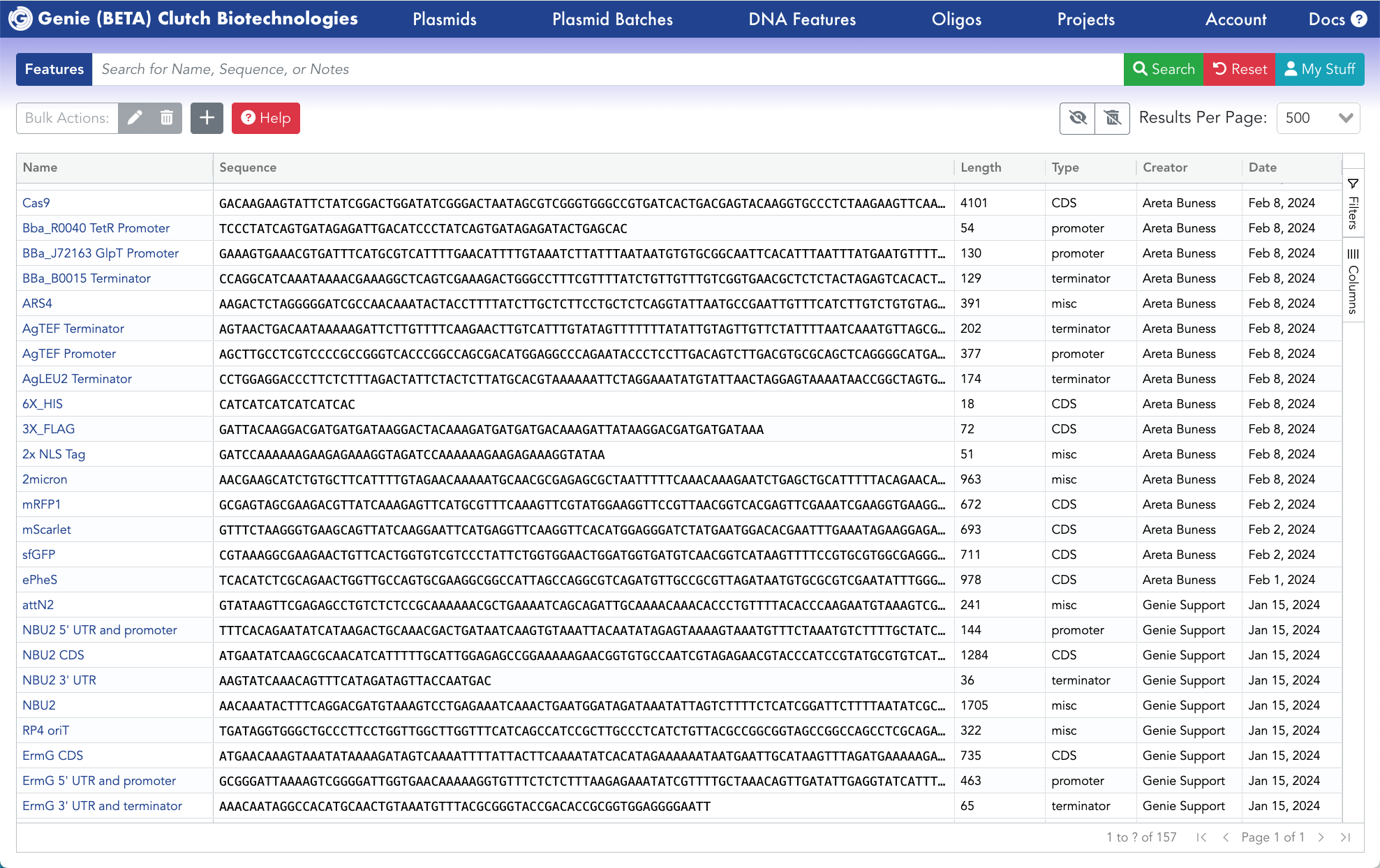Add a new feature with plus button
Viewport: 1380px width, 868px height.
click(207, 118)
